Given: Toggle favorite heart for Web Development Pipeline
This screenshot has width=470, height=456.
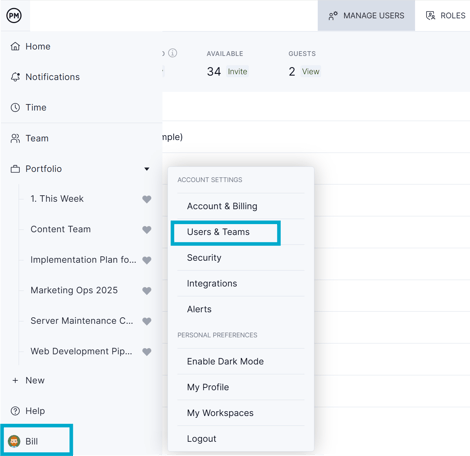Looking at the screenshot, I should click(147, 352).
